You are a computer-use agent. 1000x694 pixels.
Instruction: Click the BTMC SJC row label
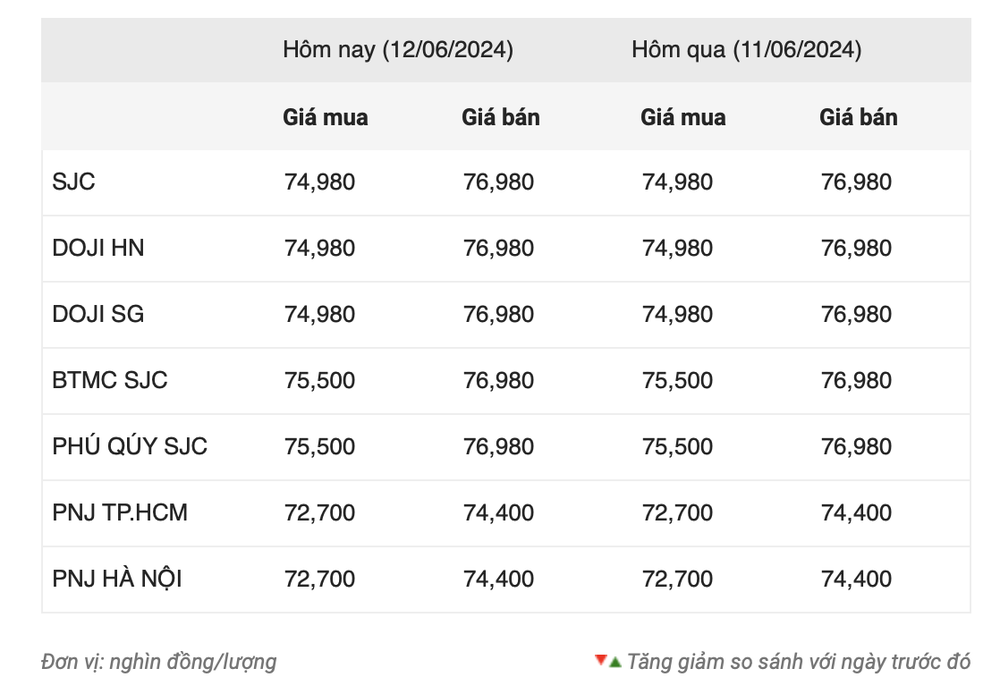[110, 380]
